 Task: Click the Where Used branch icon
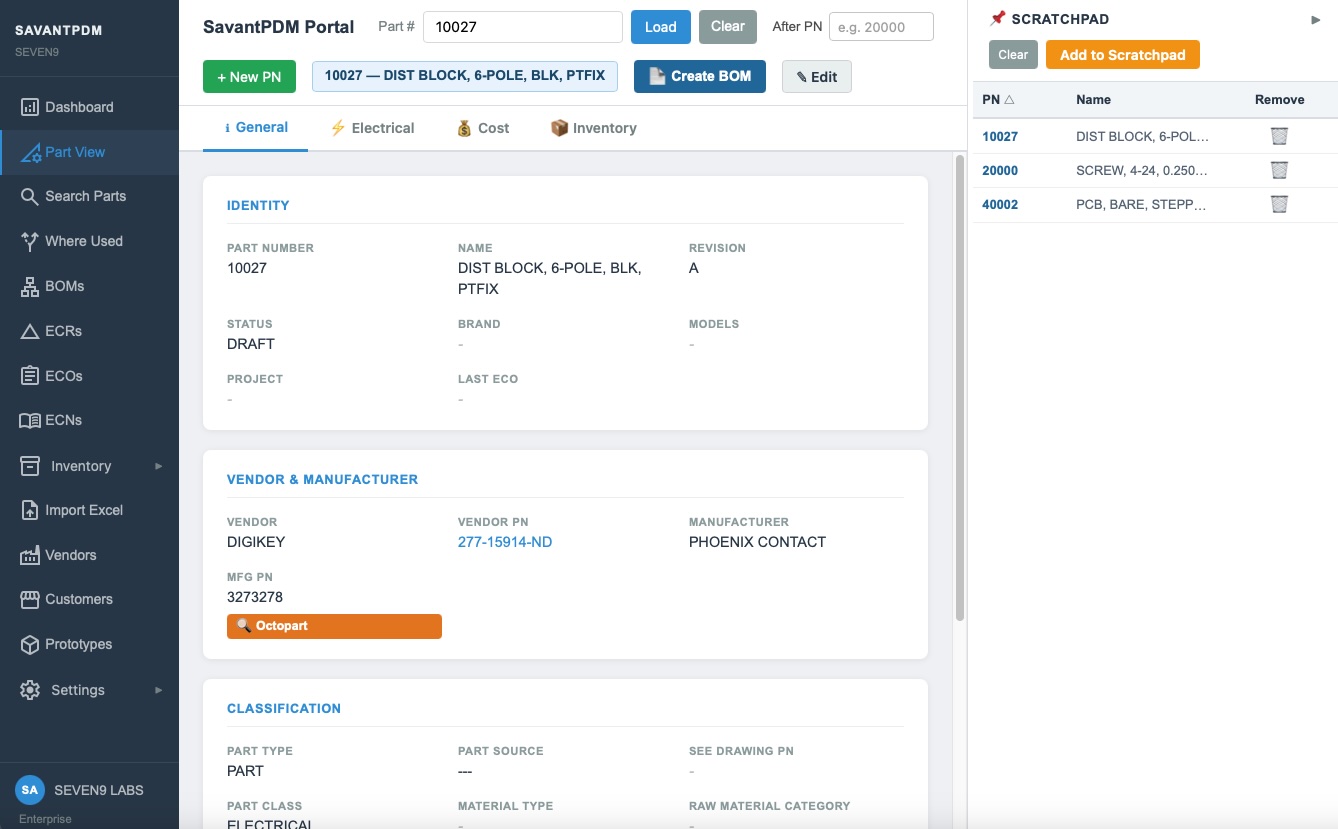point(29,241)
